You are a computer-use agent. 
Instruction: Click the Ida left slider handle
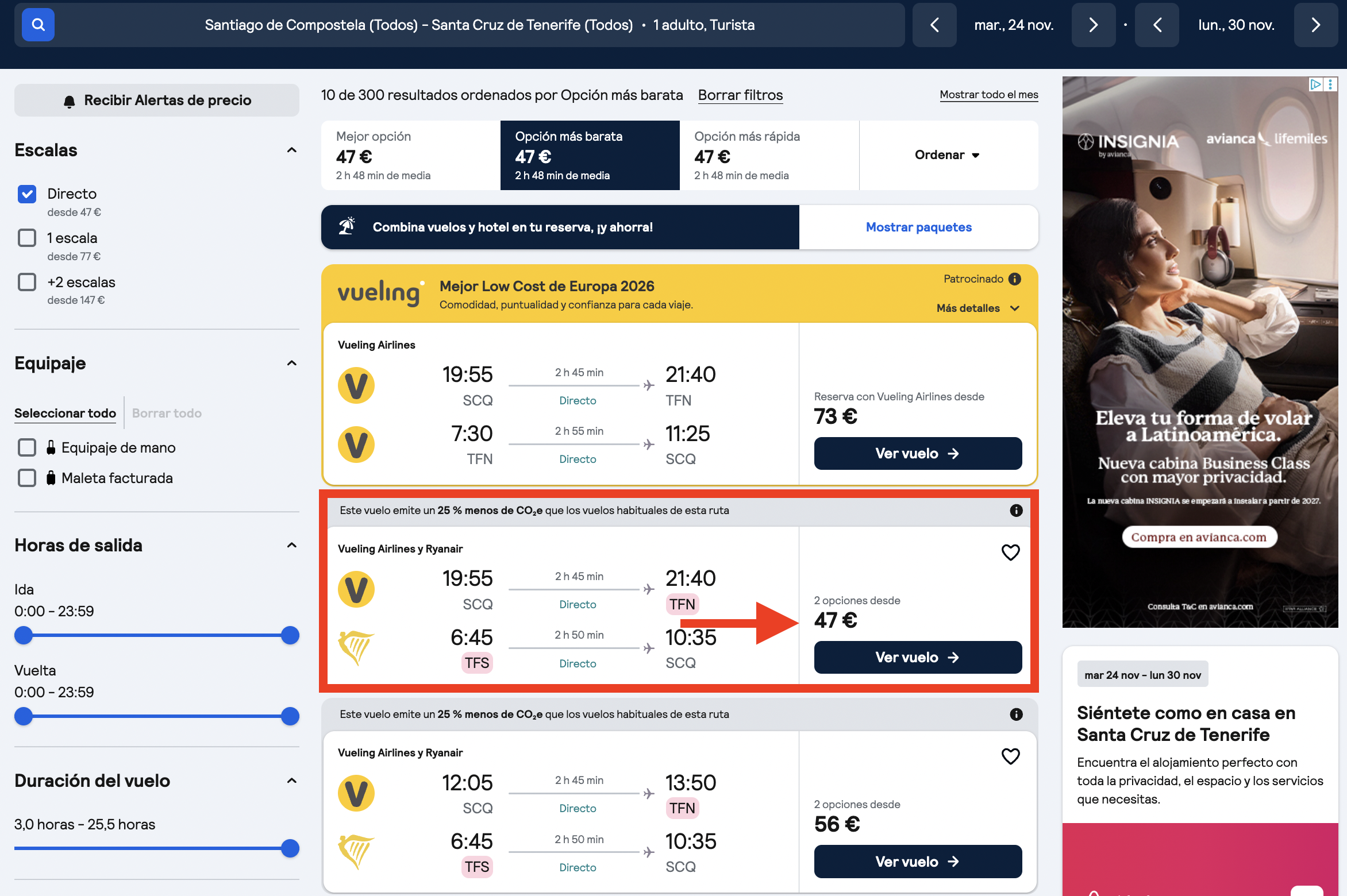click(x=24, y=635)
